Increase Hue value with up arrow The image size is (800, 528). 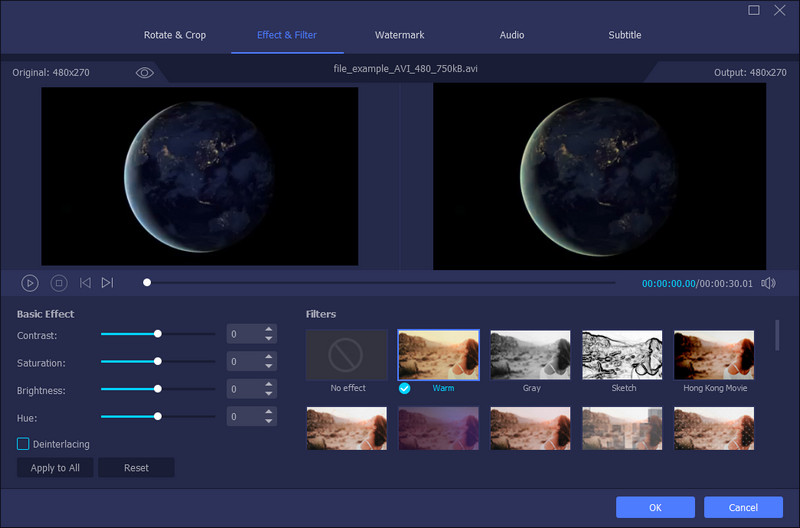269,411
